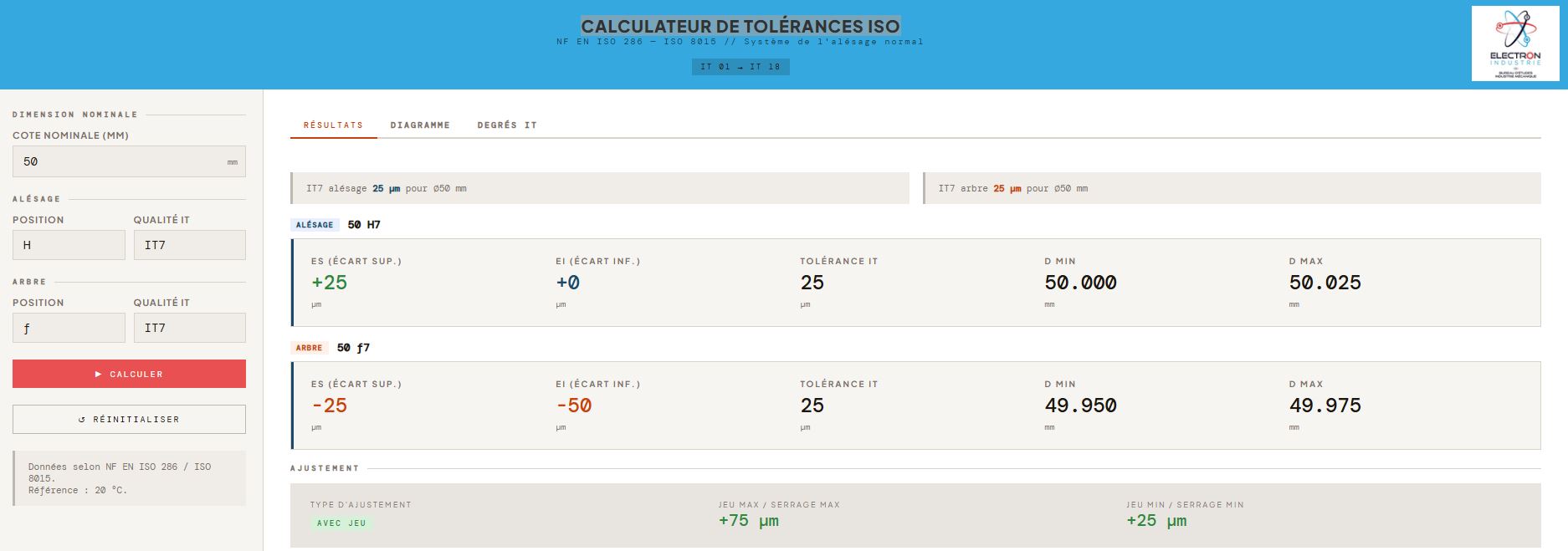
Task: Click the reset arrow icon on Réinitialiser
Action: (x=82, y=420)
